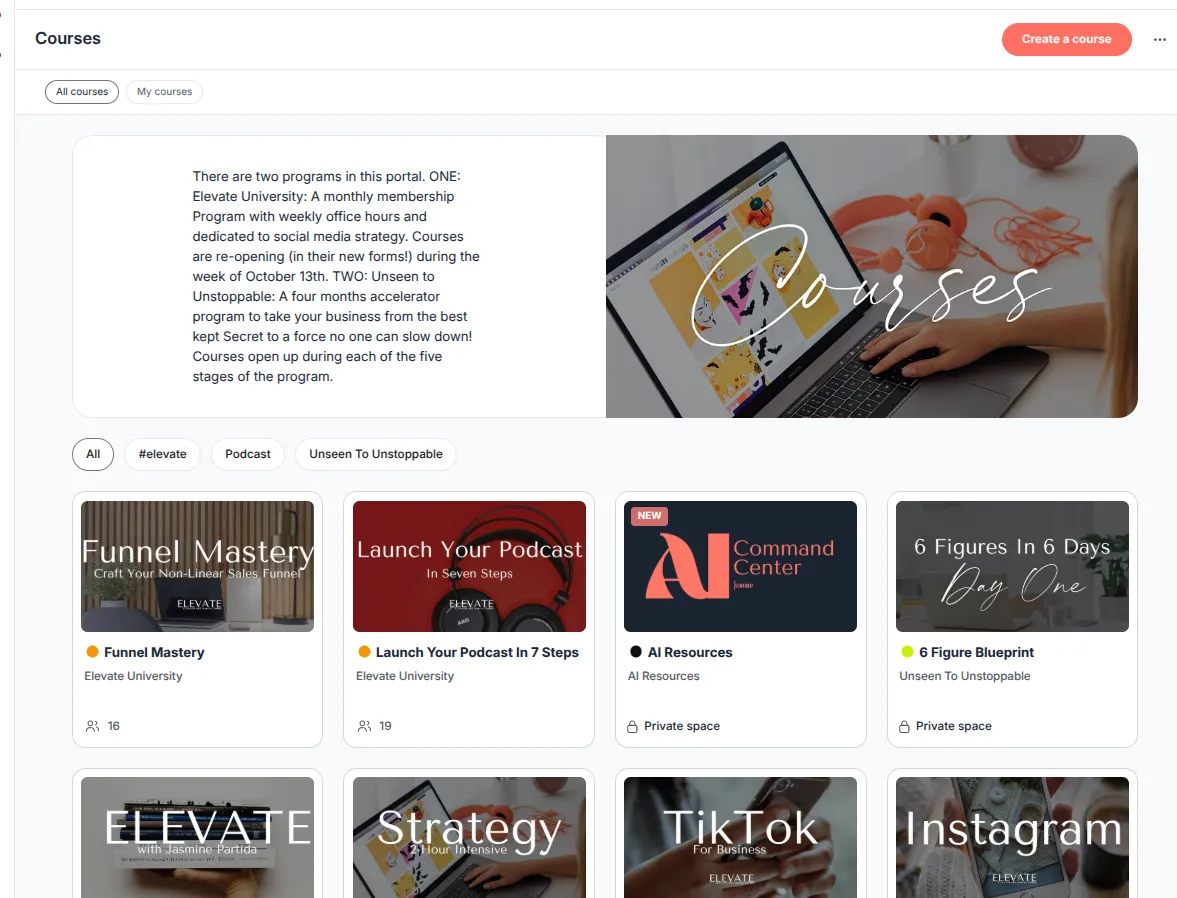Click the green dot beside 6 Figure Blueprint
The height and width of the screenshot is (898, 1177).
pyautogui.click(x=908, y=652)
